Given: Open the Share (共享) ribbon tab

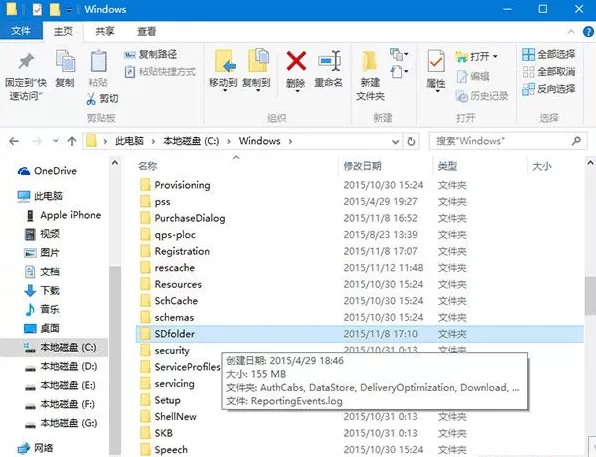Looking at the screenshot, I should pos(105,32).
